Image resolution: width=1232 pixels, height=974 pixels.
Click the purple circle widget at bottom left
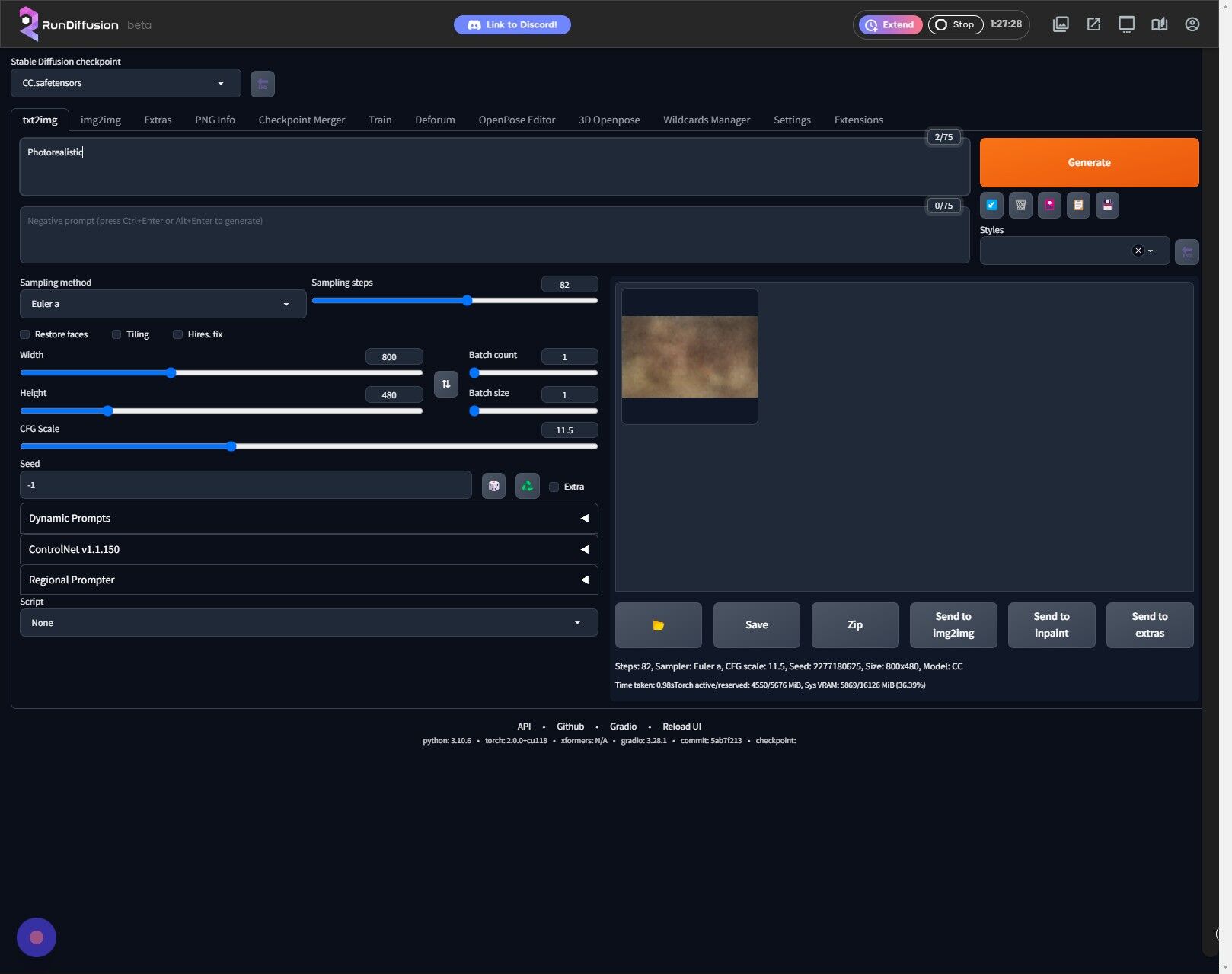37,937
